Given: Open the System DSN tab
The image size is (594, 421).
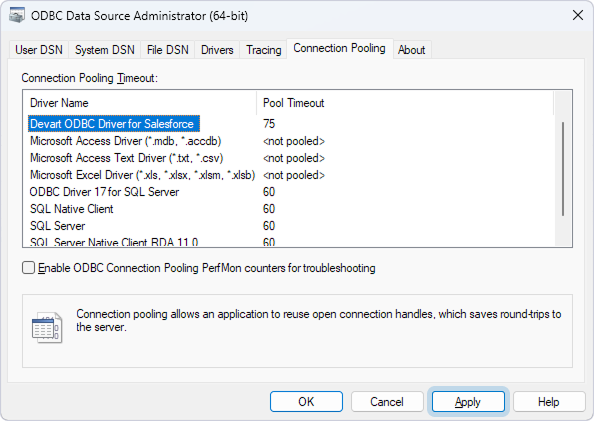Looking at the screenshot, I should click(105, 50).
